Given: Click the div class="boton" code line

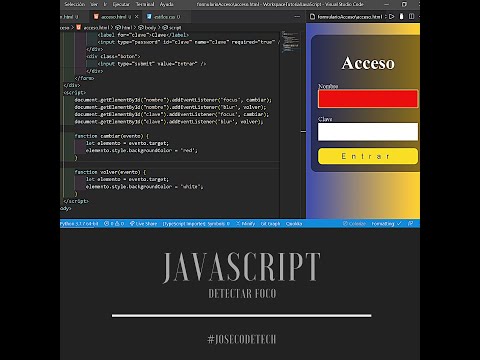Looking at the screenshot, I should click(x=113, y=56).
